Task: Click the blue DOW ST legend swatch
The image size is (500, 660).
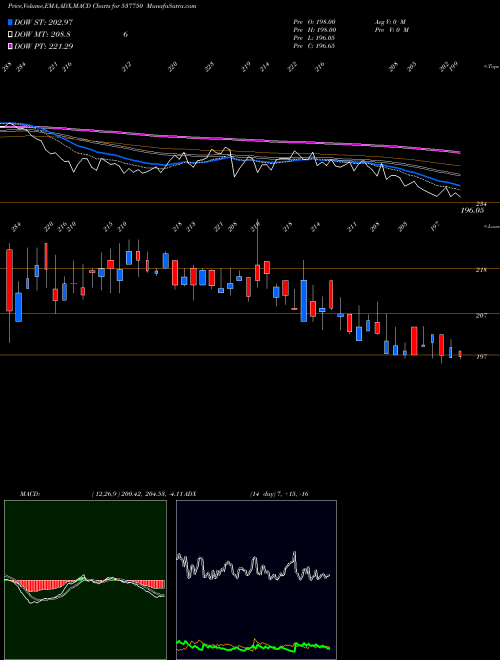Action: coord(11,22)
